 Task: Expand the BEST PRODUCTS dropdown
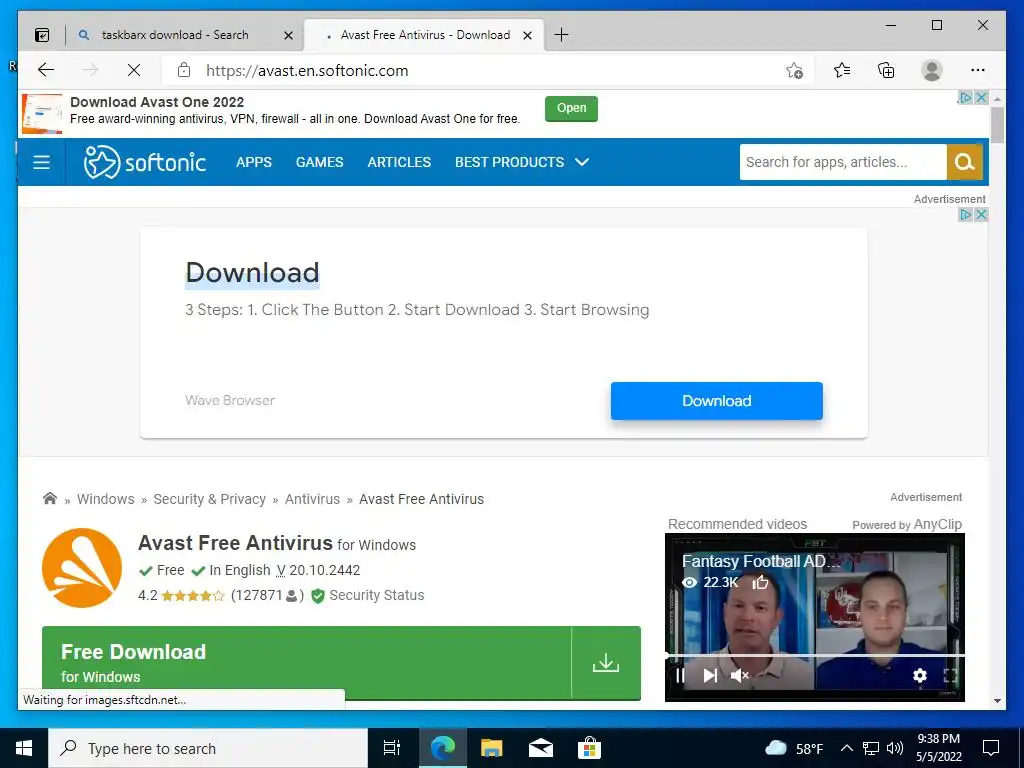[522, 162]
